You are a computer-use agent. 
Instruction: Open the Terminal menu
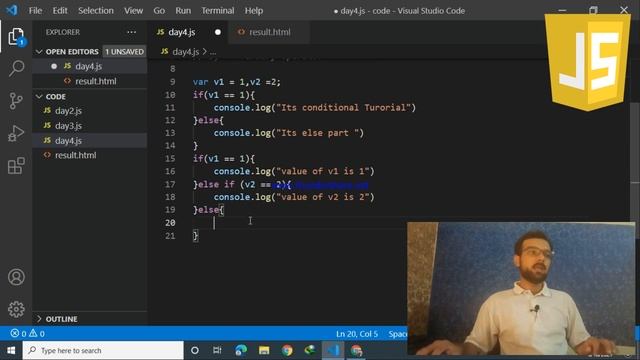(x=218, y=11)
